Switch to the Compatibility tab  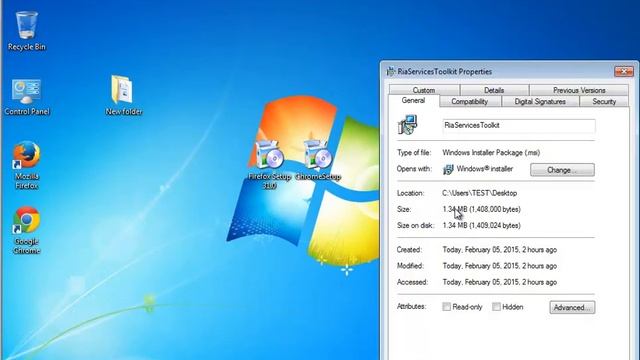pos(470,102)
